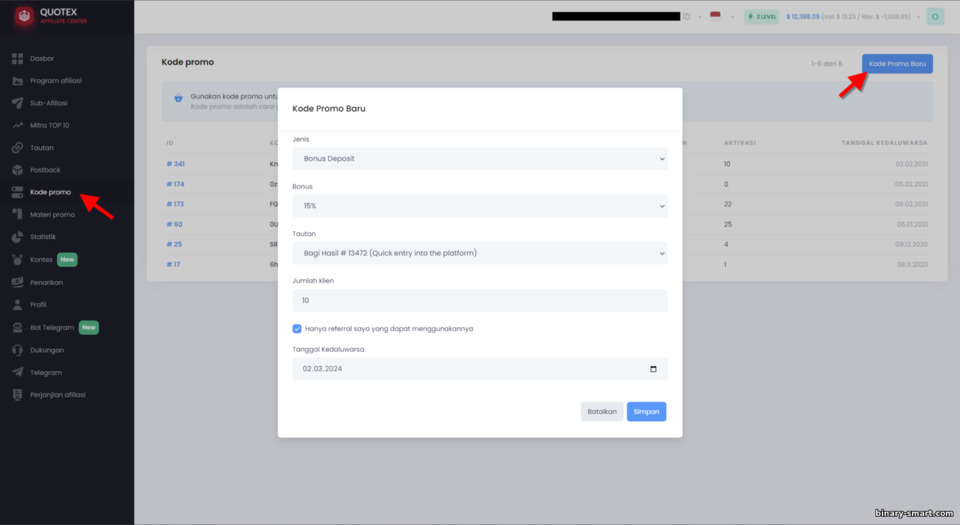The width and height of the screenshot is (960, 525).
Task: Click Penarikan wallet icon
Action: (17, 282)
